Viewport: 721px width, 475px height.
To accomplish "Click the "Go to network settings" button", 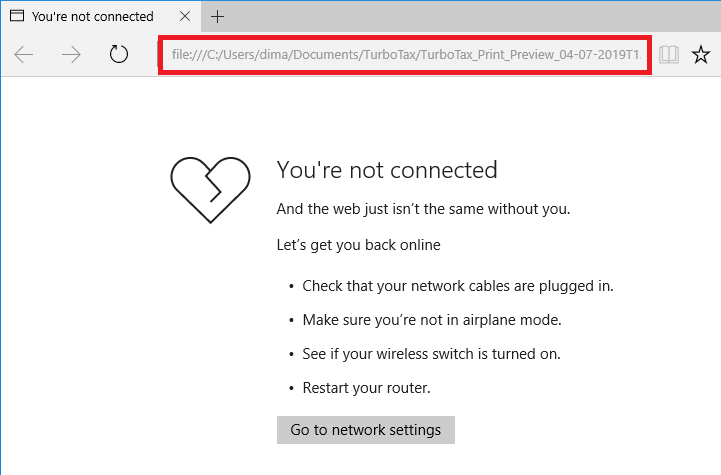I will click(366, 430).
